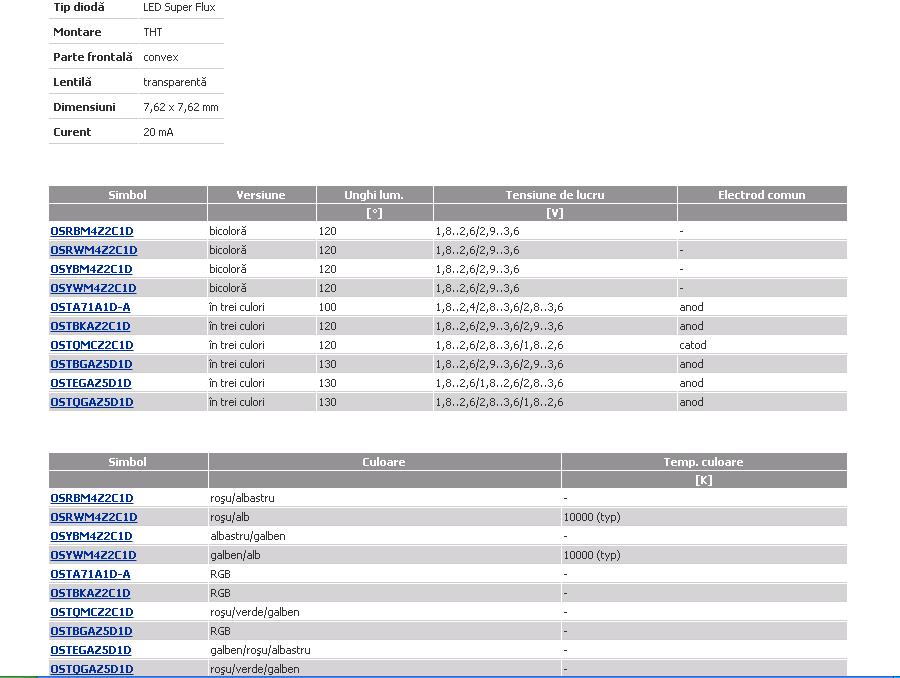Click the Versiune column header
Viewport: 900px width, 678px height.
coord(261,195)
